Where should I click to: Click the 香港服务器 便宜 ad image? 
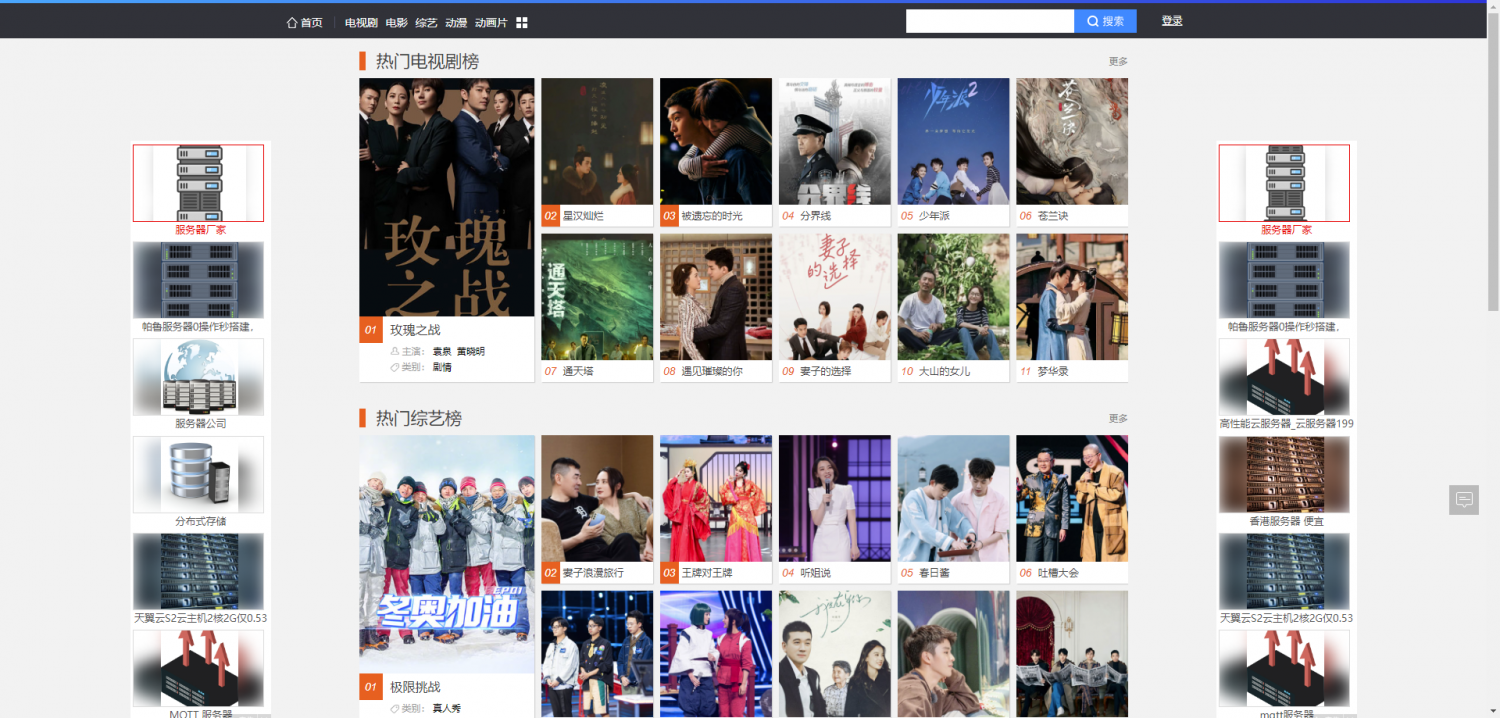[x=1284, y=475]
